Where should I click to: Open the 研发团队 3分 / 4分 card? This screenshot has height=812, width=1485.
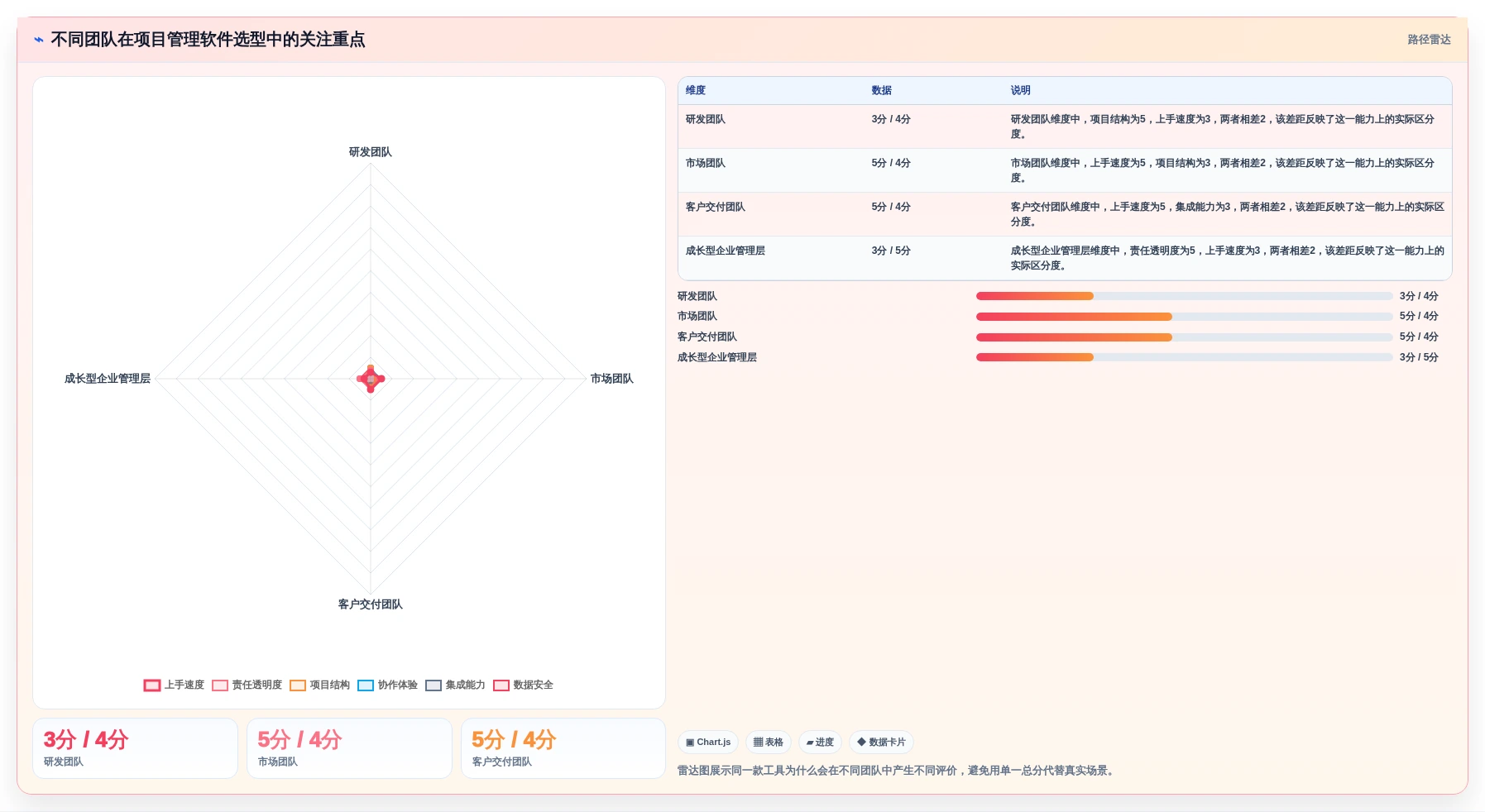coord(135,748)
